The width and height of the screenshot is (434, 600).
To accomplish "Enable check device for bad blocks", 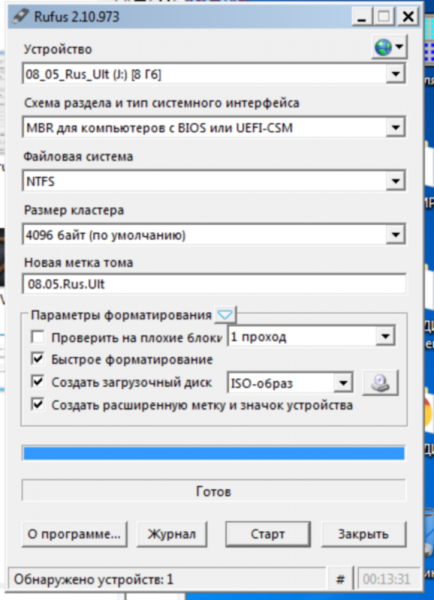I will (38, 337).
